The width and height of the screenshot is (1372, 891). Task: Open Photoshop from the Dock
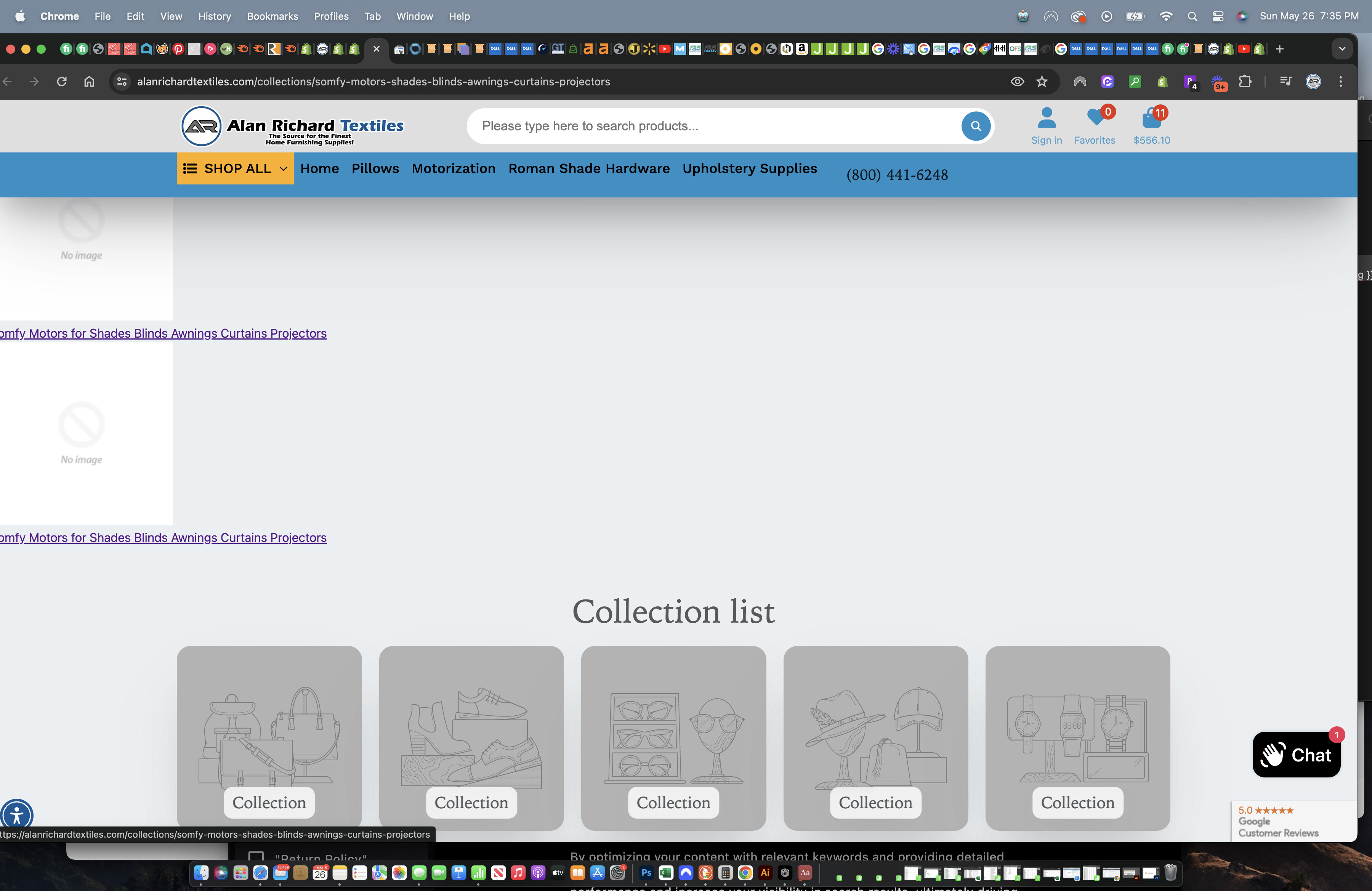coord(646,873)
